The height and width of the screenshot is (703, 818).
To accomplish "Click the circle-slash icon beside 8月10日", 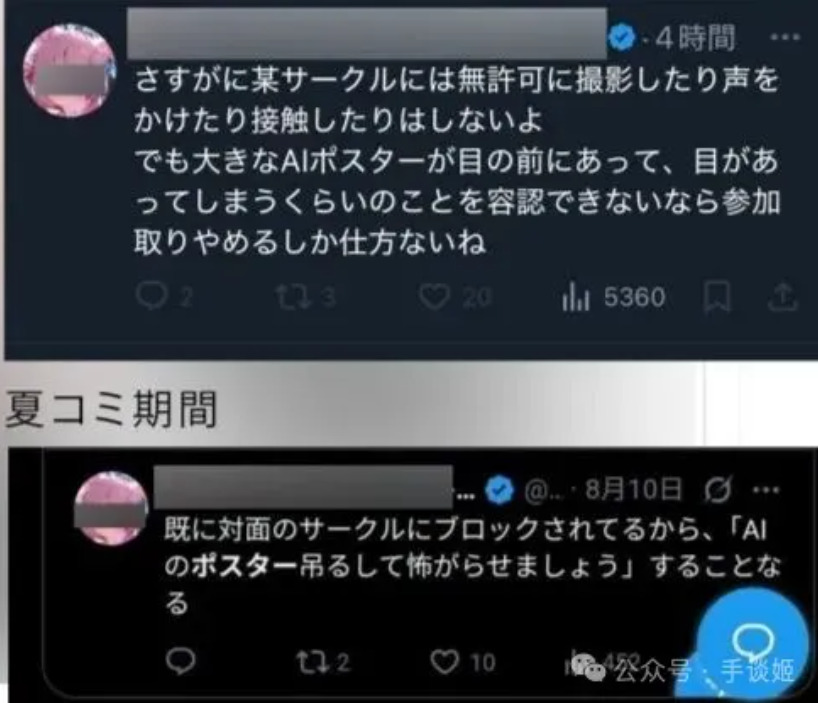I will pyautogui.click(x=718, y=489).
